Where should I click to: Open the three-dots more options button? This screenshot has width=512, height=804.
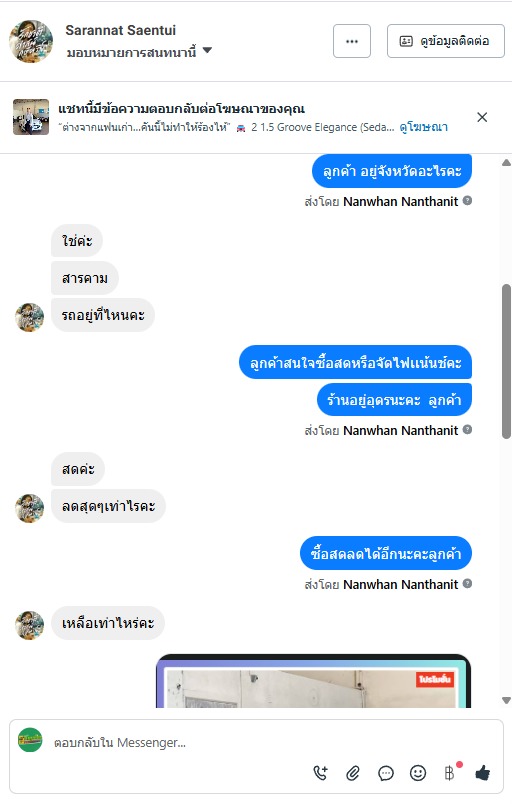pyautogui.click(x=352, y=41)
